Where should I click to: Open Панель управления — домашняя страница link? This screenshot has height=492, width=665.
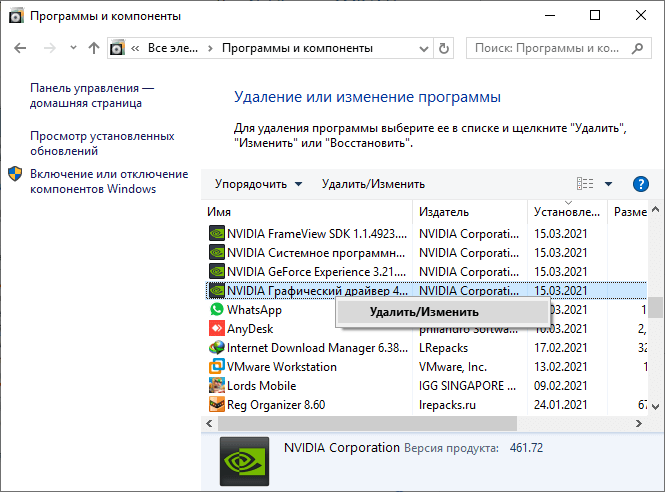(x=92, y=95)
